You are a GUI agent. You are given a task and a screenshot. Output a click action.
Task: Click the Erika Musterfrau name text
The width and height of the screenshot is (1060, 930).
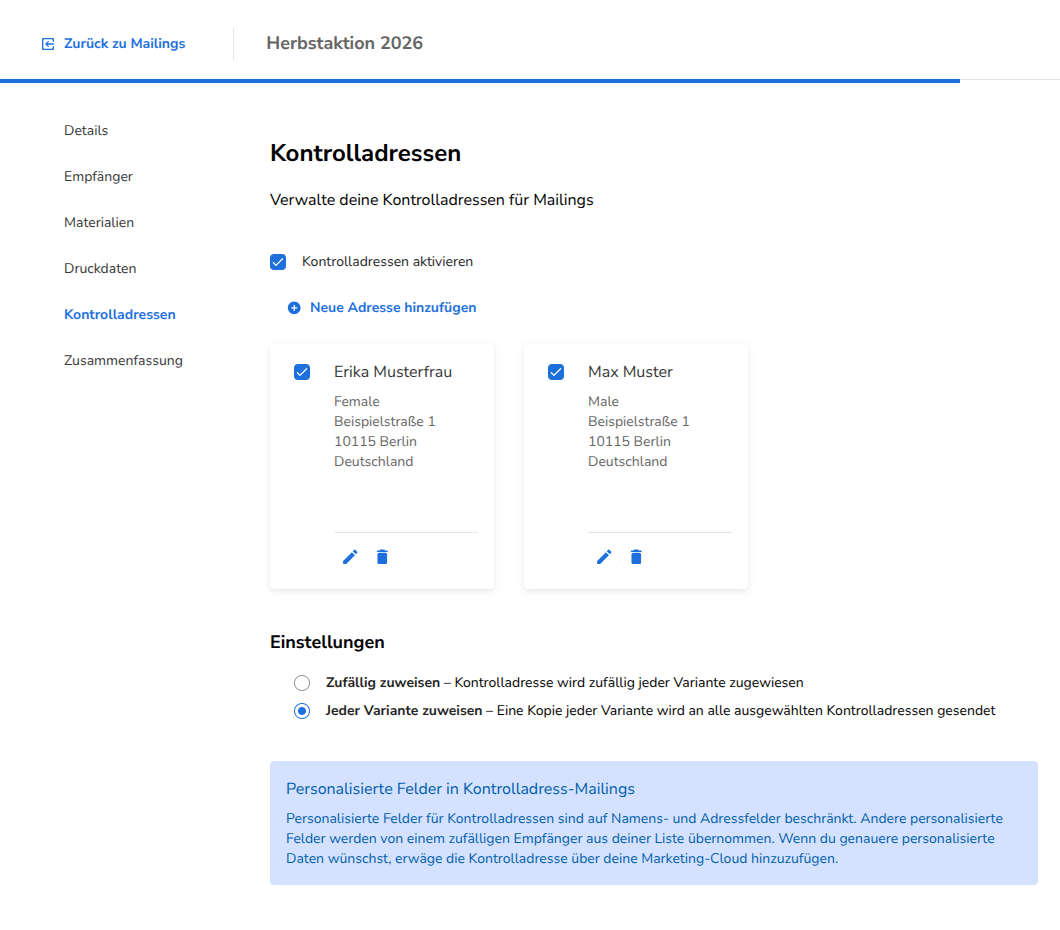pyautogui.click(x=393, y=372)
